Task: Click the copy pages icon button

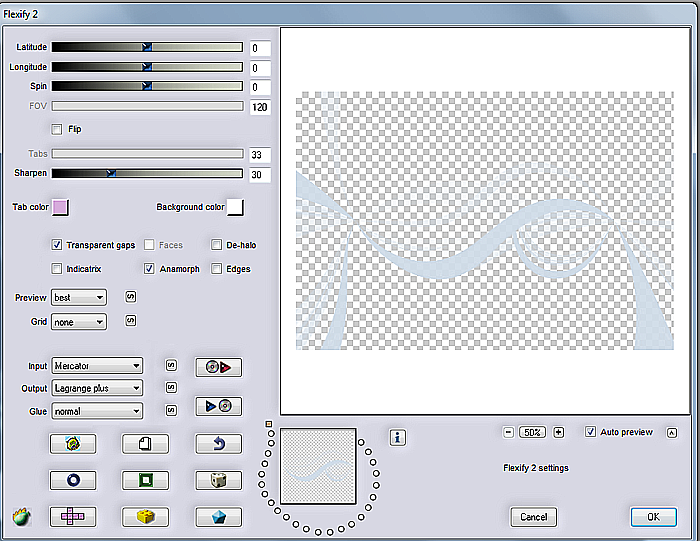Action: (x=146, y=444)
